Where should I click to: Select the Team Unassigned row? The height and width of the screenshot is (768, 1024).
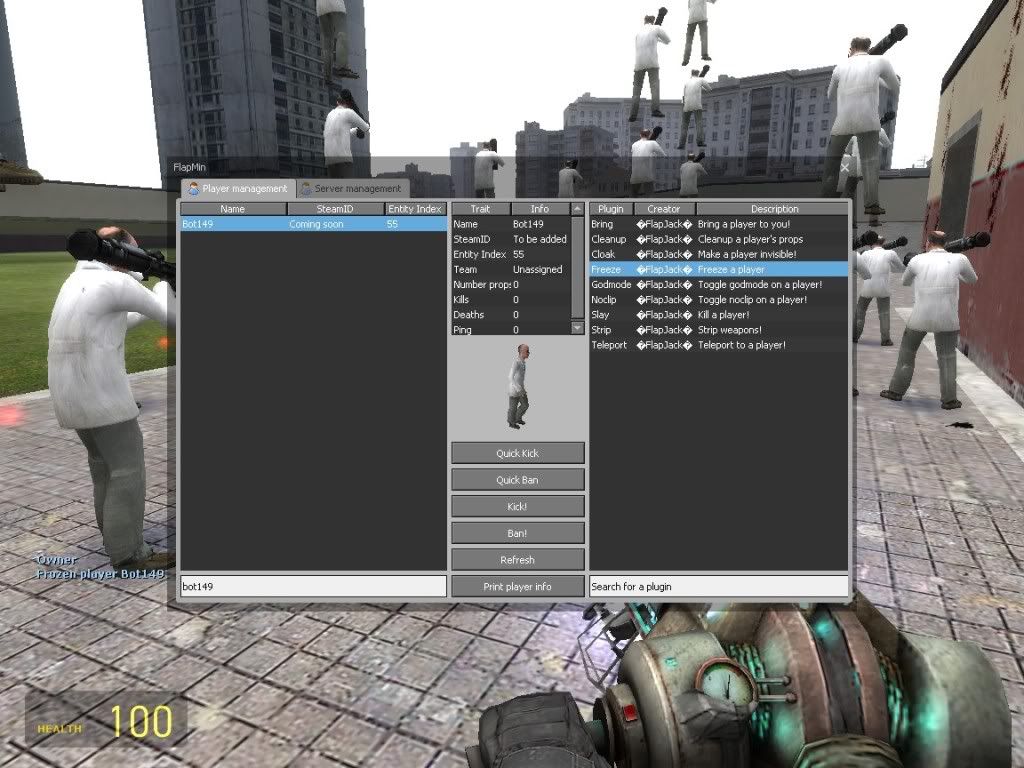[x=511, y=269]
